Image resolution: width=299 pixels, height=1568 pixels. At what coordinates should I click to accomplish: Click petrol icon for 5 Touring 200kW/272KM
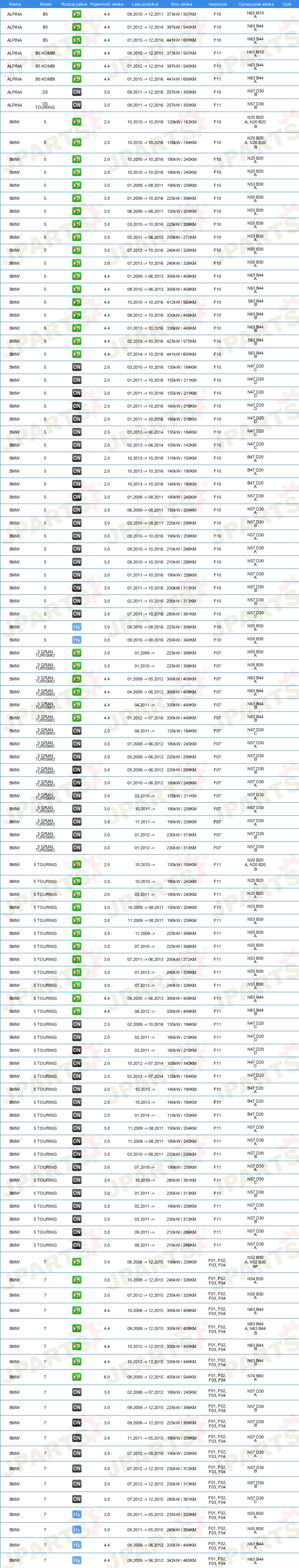(x=77, y=960)
